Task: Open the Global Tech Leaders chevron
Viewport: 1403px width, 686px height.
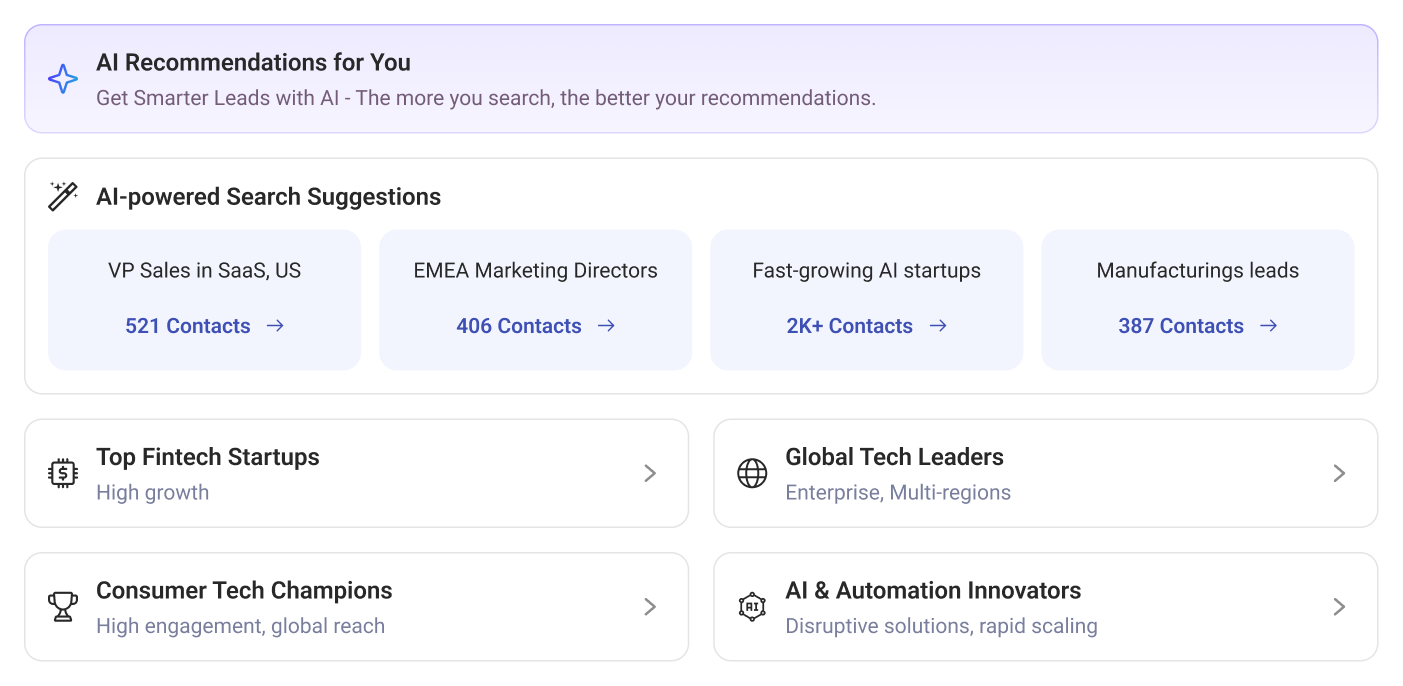Action: (1339, 473)
